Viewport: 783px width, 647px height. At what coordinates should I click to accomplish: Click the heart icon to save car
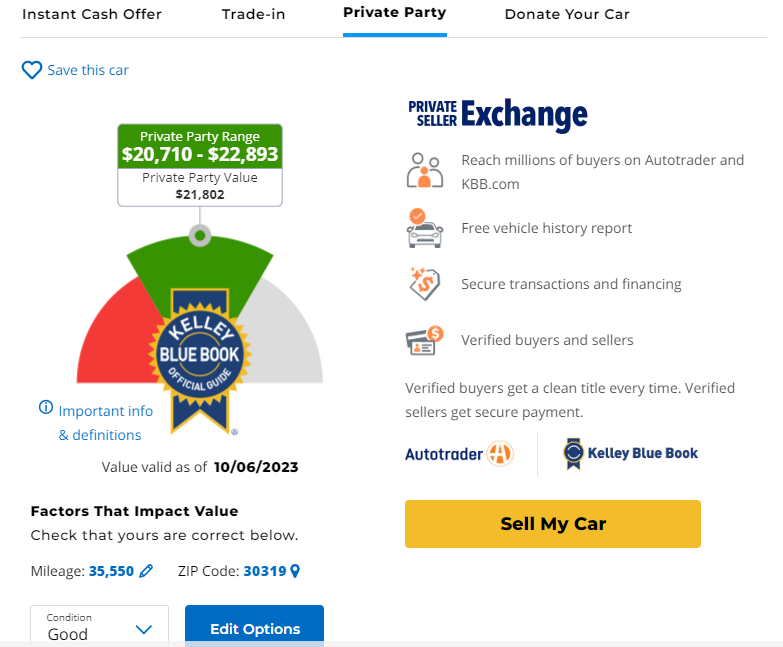click(x=32, y=70)
